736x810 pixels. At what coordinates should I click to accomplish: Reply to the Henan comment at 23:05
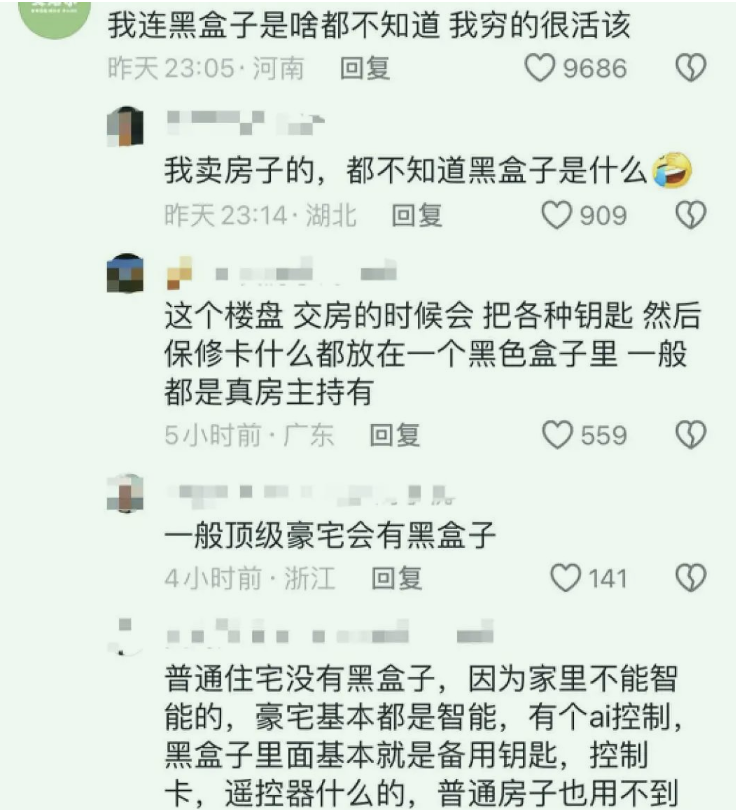pos(365,68)
